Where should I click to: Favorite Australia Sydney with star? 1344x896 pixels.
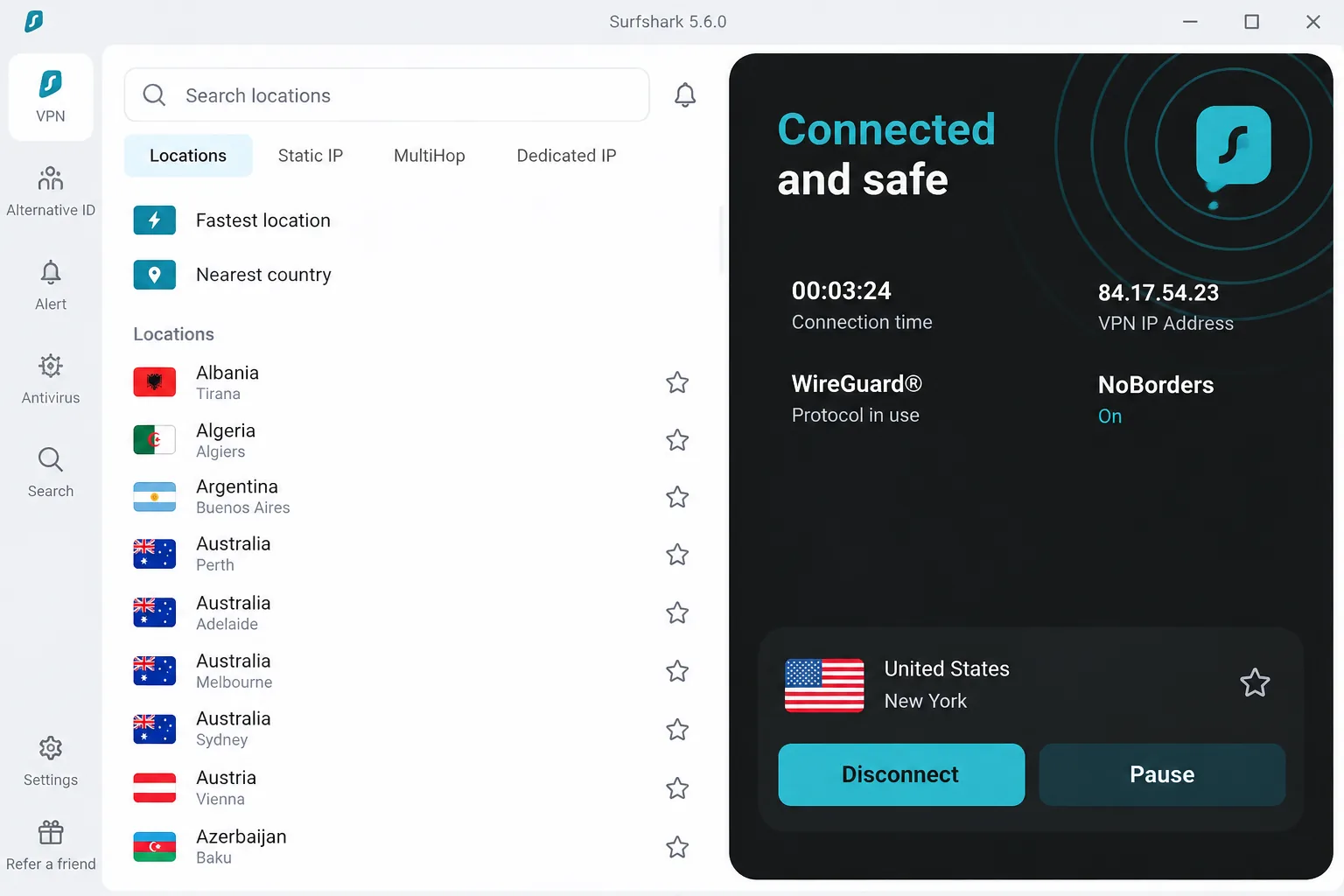tap(677, 730)
